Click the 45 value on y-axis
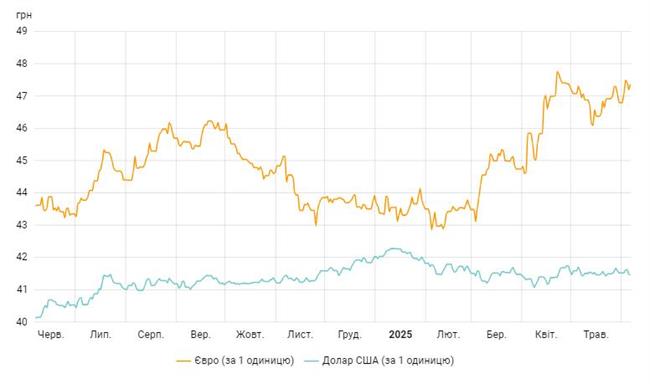 22,160
